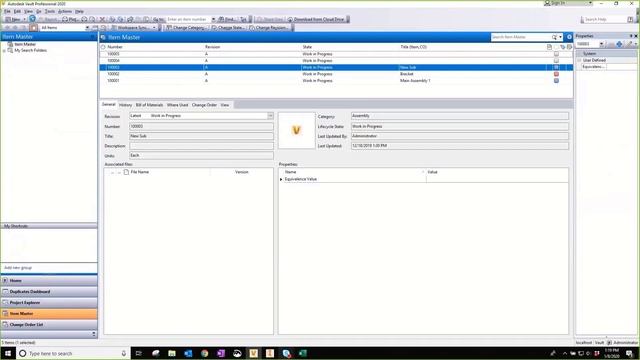Open the Actions menu
This screenshot has width=640, height=360.
[x=64, y=11]
